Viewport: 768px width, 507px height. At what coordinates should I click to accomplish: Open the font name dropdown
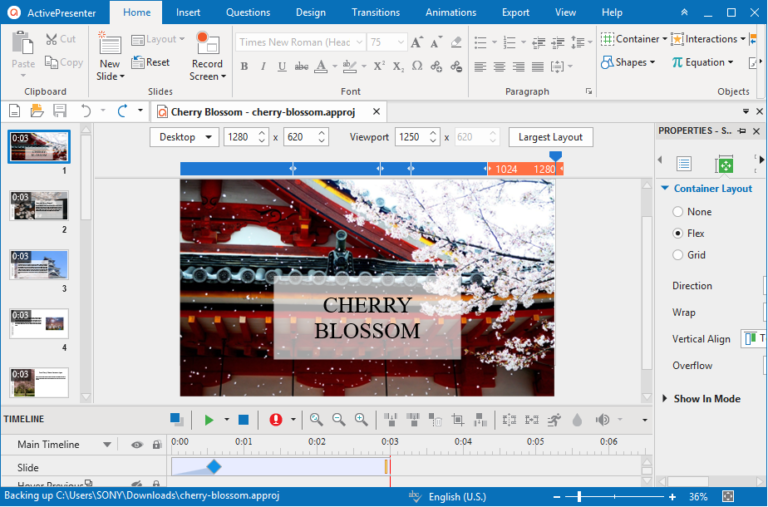(359, 42)
